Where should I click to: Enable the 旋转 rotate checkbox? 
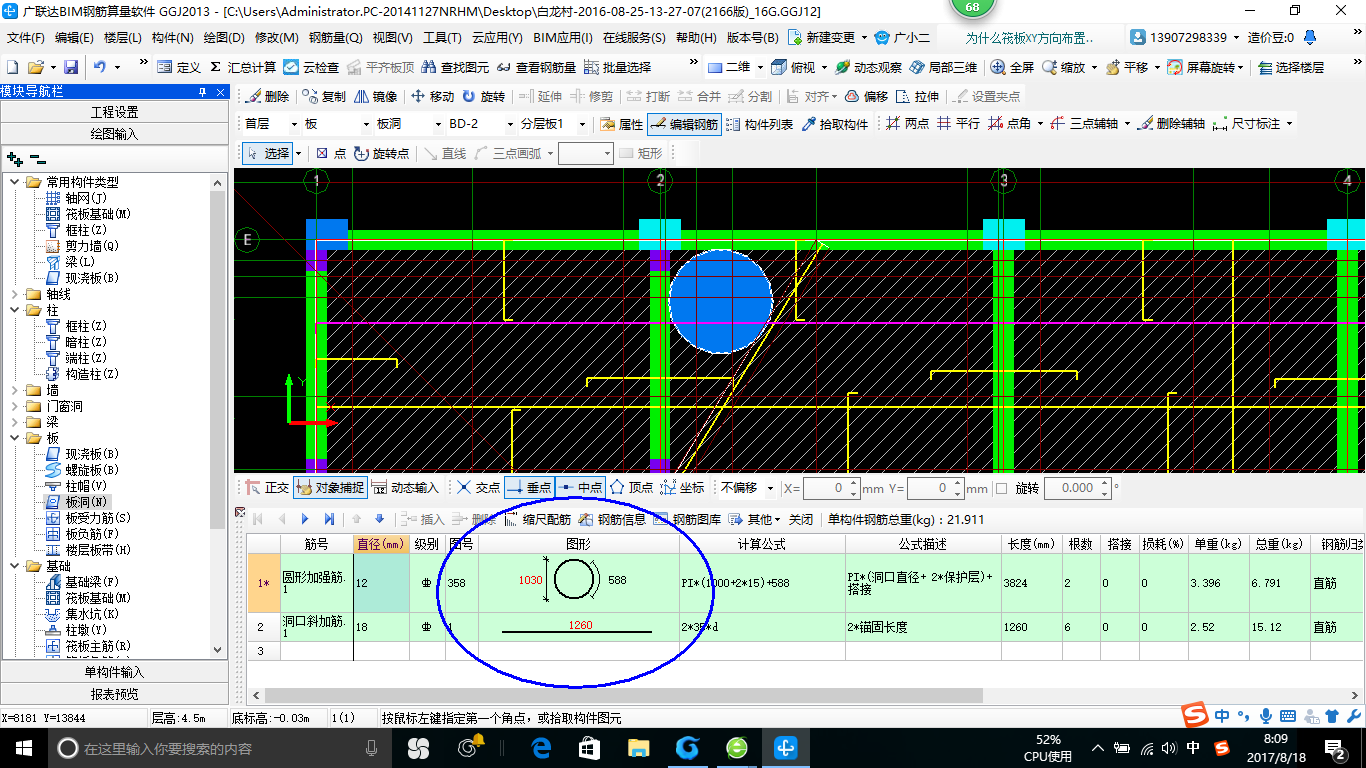click(1002, 488)
